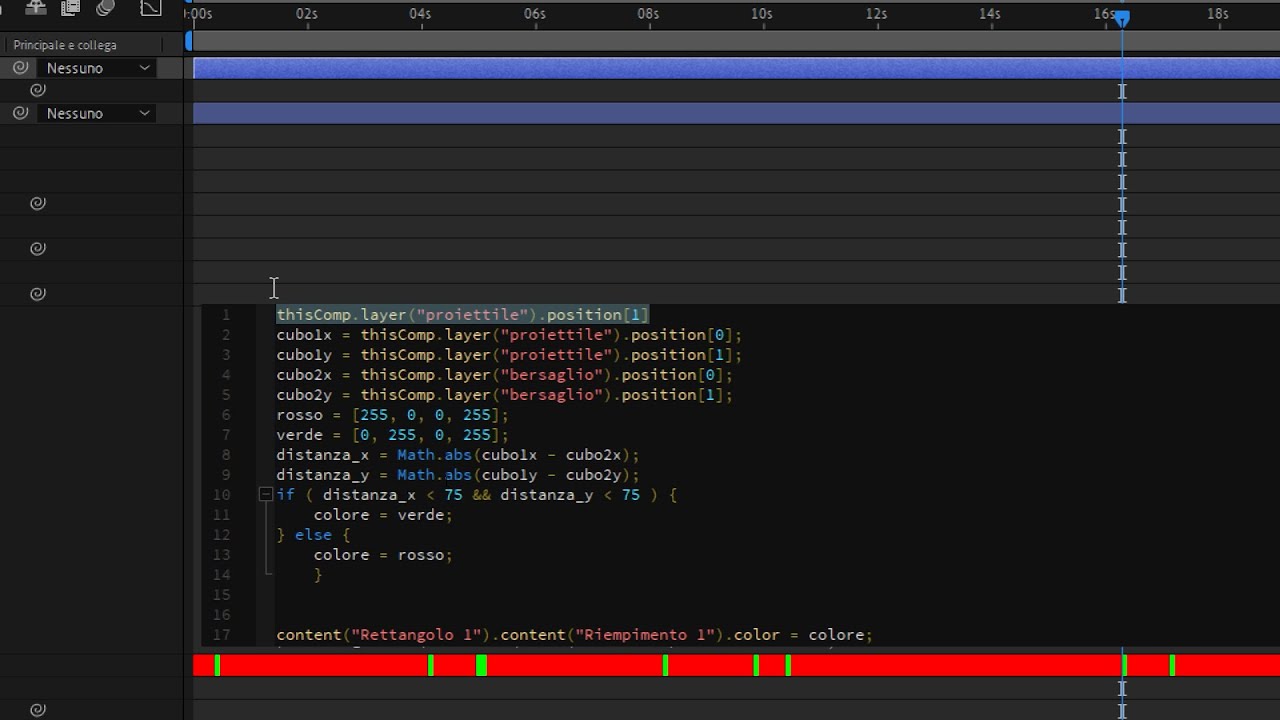The height and width of the screenshot is (720, 1280).
Task: Click the highlighted expression on line 1
Action: [463, 314]
